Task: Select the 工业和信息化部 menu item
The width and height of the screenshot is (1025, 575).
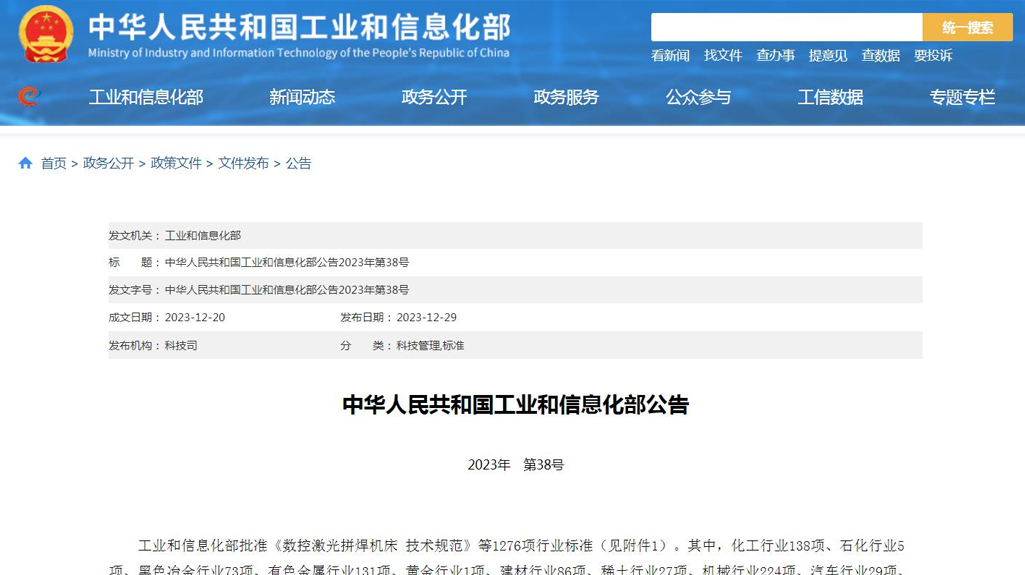Action: click(x=146, y=97)
